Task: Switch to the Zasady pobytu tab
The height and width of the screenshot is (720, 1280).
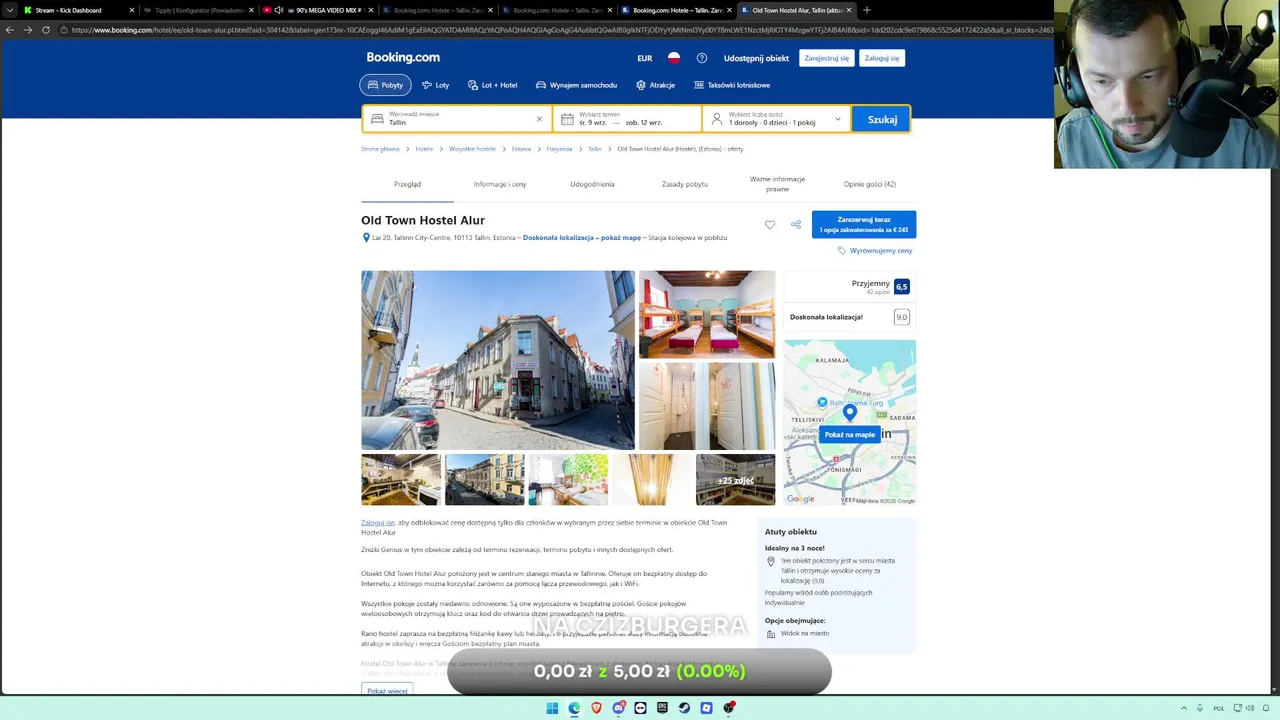Action: 684,184
